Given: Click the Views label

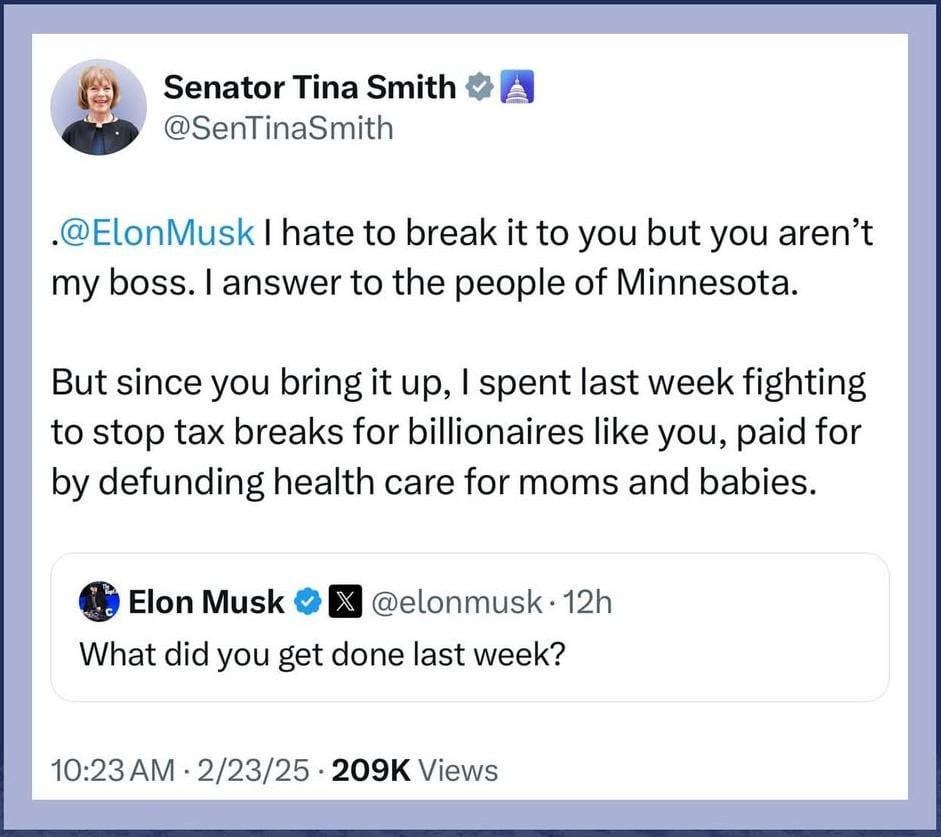Looking at the screenshot, I should tap(457, 770).
